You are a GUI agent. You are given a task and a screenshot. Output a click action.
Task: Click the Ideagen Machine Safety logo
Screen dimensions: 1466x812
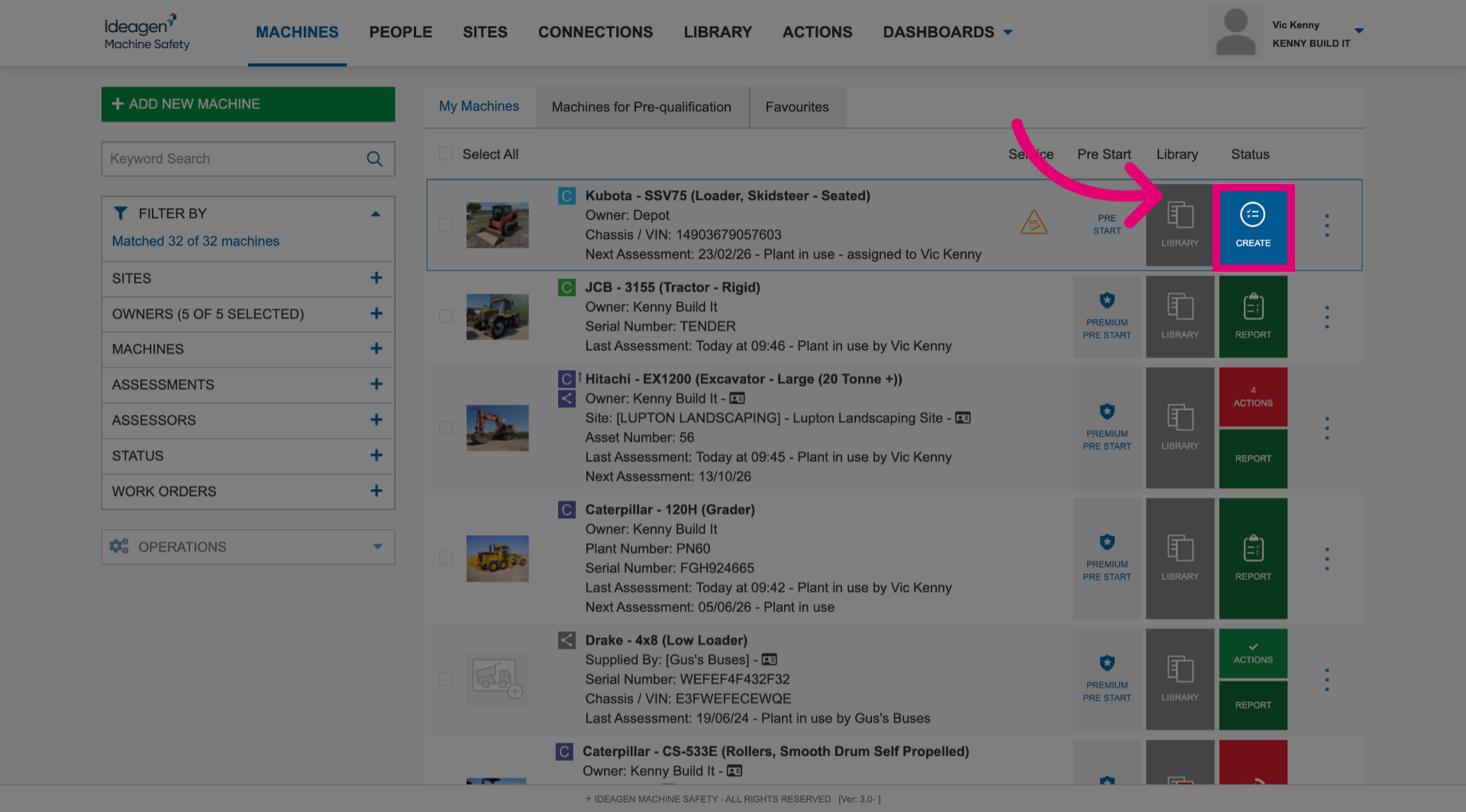coord(147,32)
